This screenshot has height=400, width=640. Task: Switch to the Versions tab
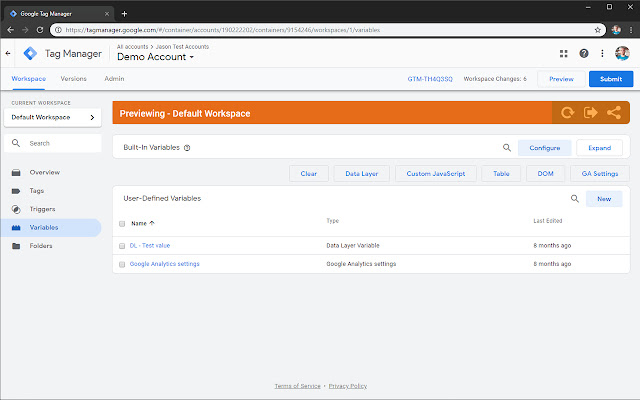(73, 79)
